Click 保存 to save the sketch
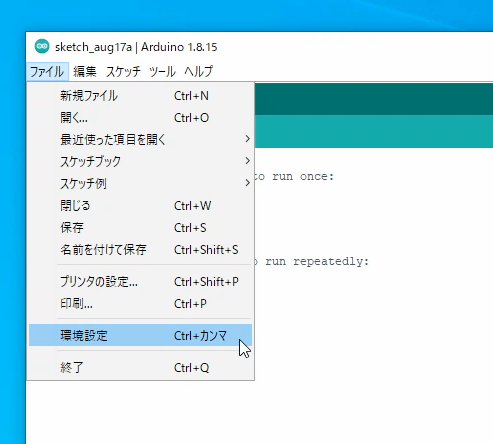The width and height of the screenshot is (493, 444). pos(140,228)
